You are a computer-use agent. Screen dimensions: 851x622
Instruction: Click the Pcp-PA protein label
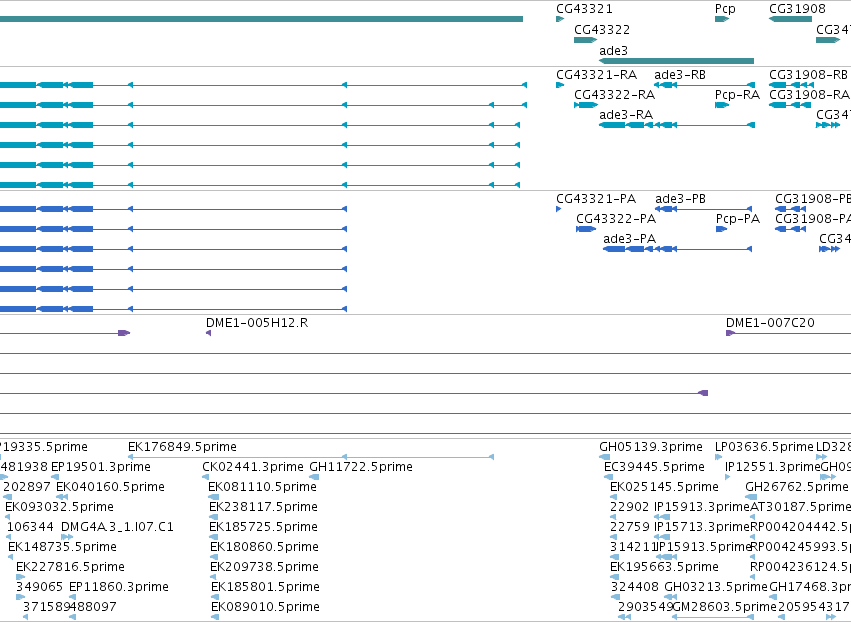[x=738, y=219]
